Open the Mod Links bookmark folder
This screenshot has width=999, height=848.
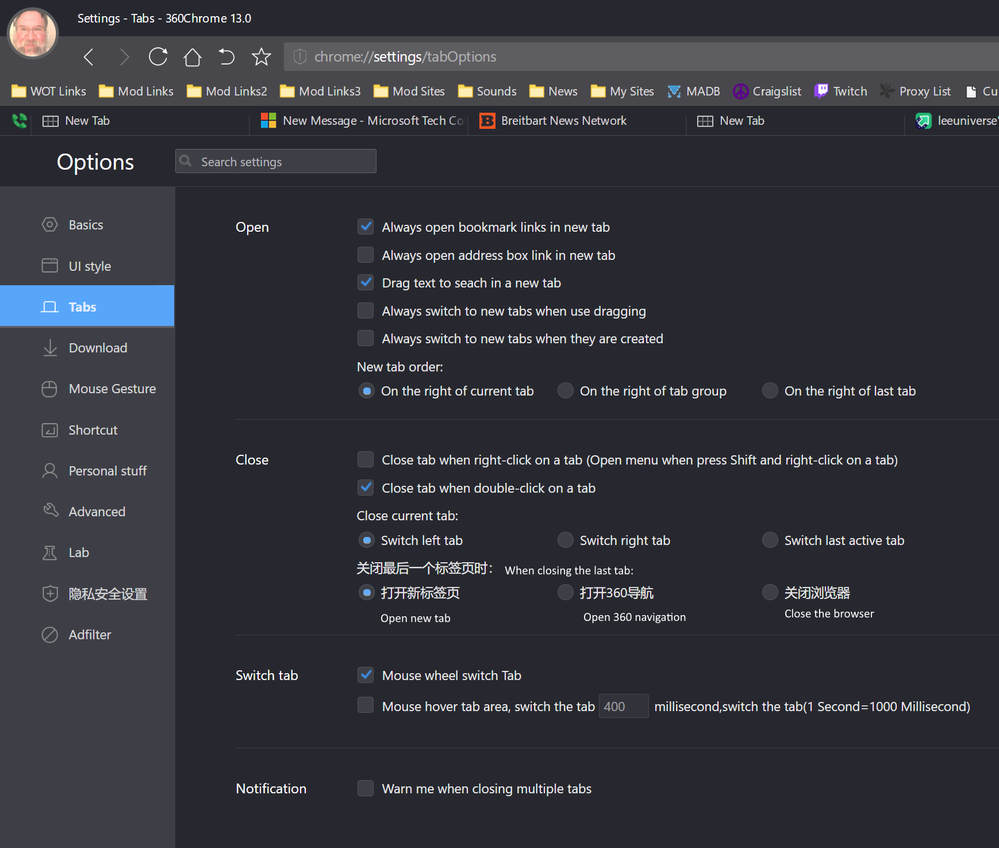136,91
